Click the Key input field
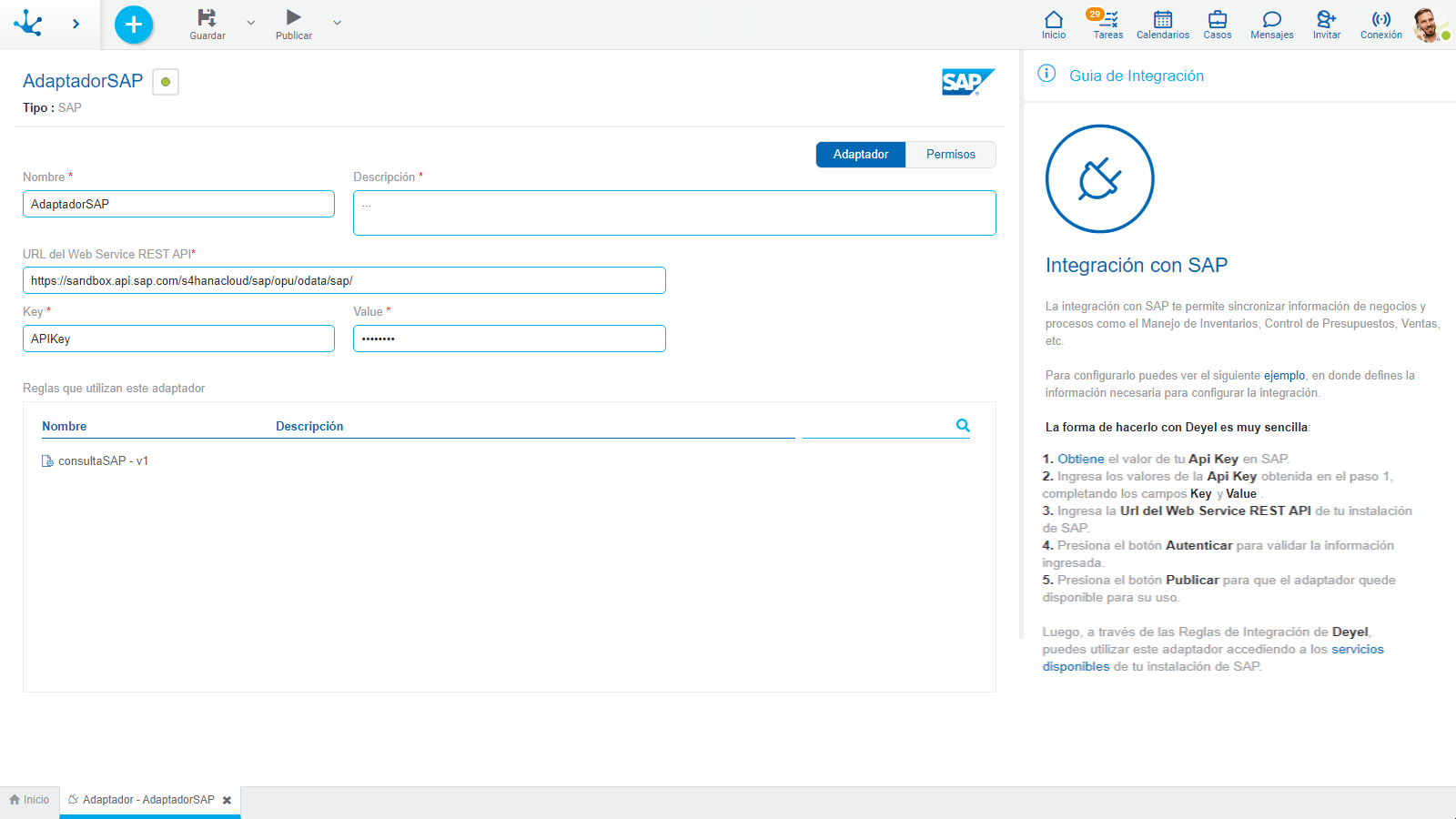1456x819 pixels. pos(178,339)
